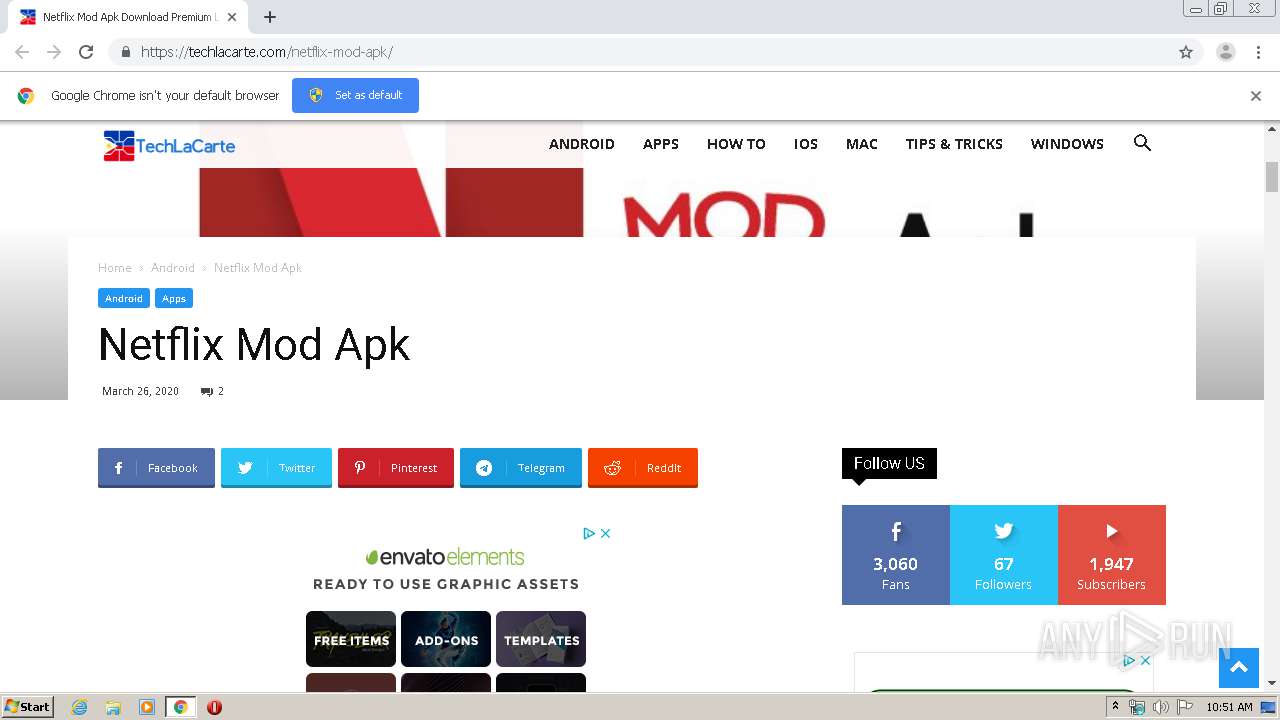Go to Home breadcrumb link
The height and width of the screenshot is (720, 1280).
[115, 268]
